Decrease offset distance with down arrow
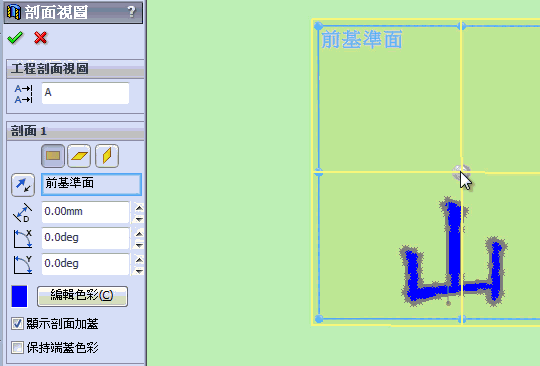540x366 pixels. tap(139, 219)
